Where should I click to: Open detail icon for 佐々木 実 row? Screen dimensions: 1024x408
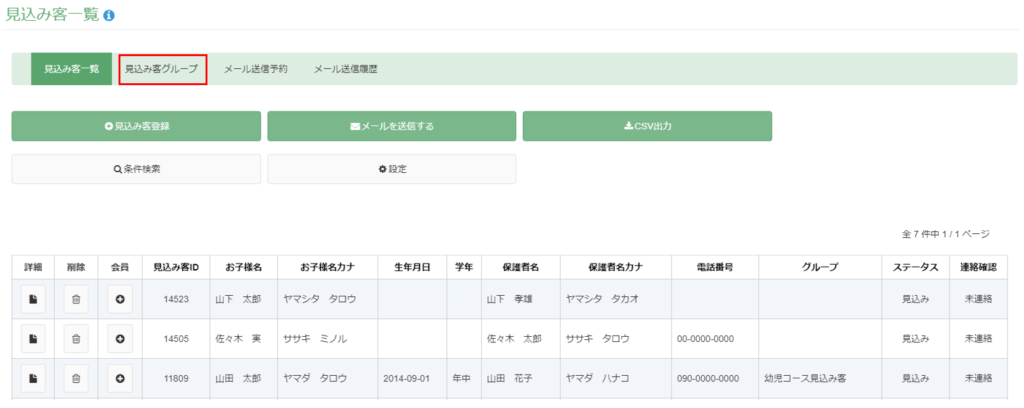(x=33, y=339)
